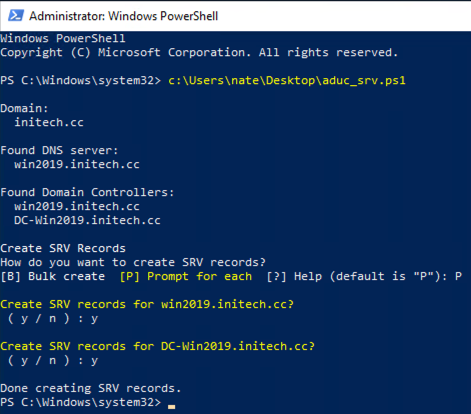This screenshot has height=414, width=471.
Task: Click the [?] Help option text
Action: click(294, 276)
